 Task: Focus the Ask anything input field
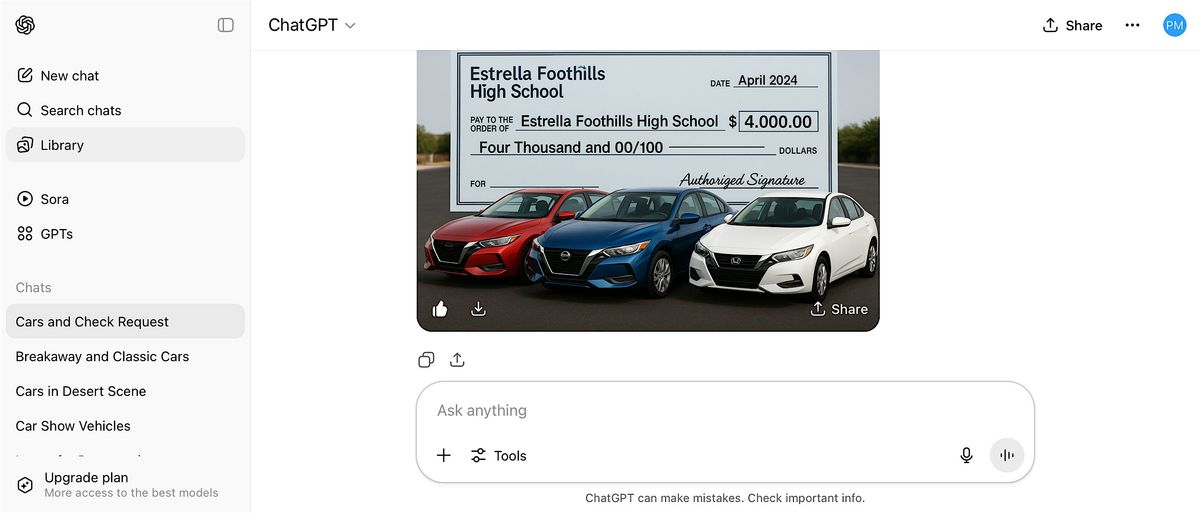[725, 411]
